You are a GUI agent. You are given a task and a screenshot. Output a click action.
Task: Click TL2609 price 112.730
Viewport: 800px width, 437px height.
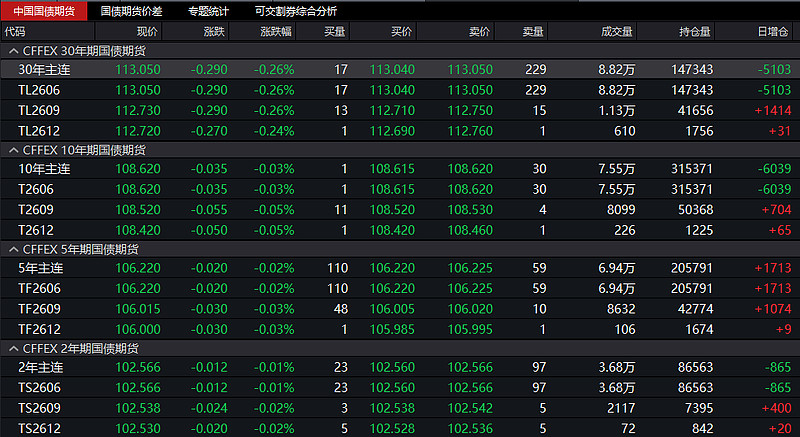pos(138,111)
